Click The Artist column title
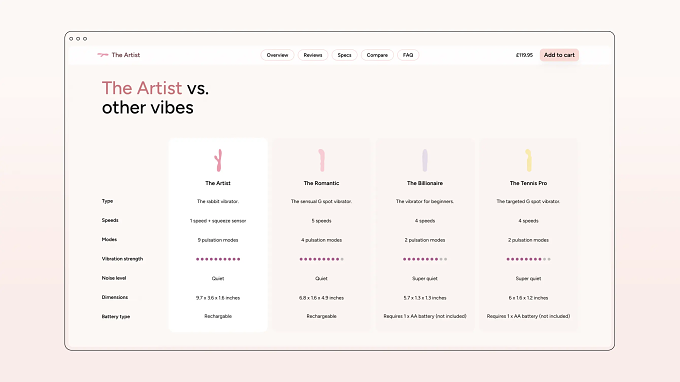 point(218,183)
